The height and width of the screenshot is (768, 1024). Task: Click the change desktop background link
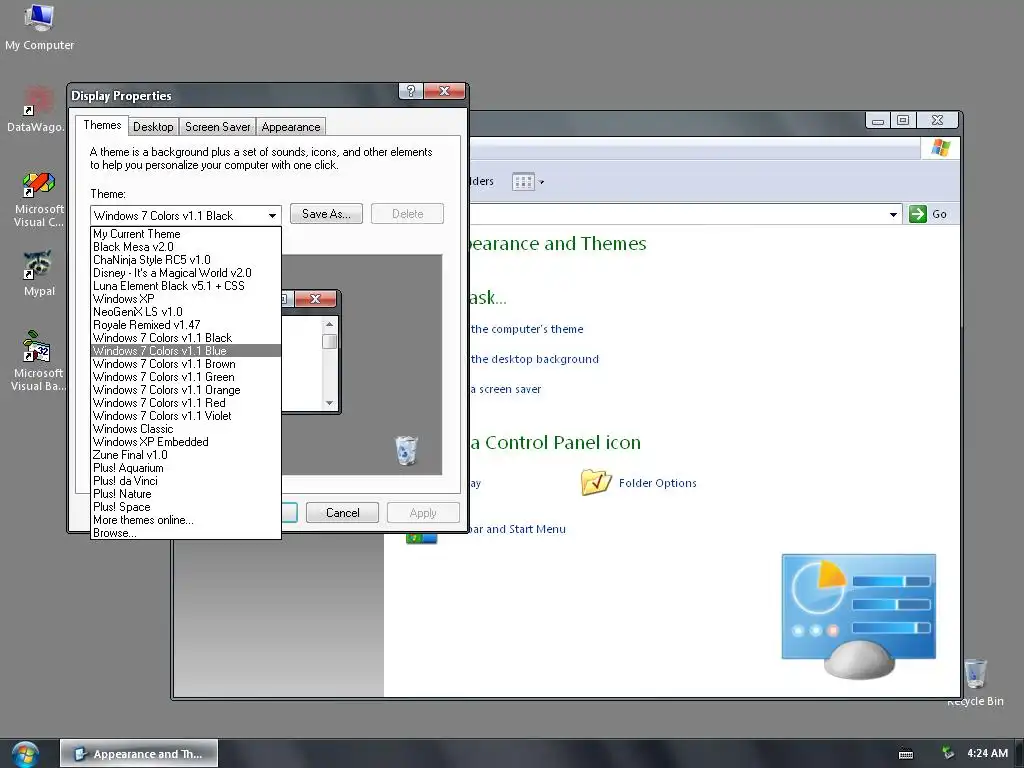click(x=534, y=359)
